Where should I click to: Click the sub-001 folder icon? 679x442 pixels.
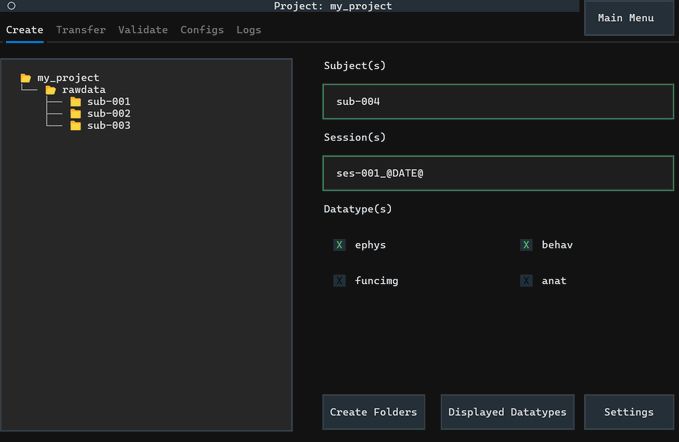75,102
